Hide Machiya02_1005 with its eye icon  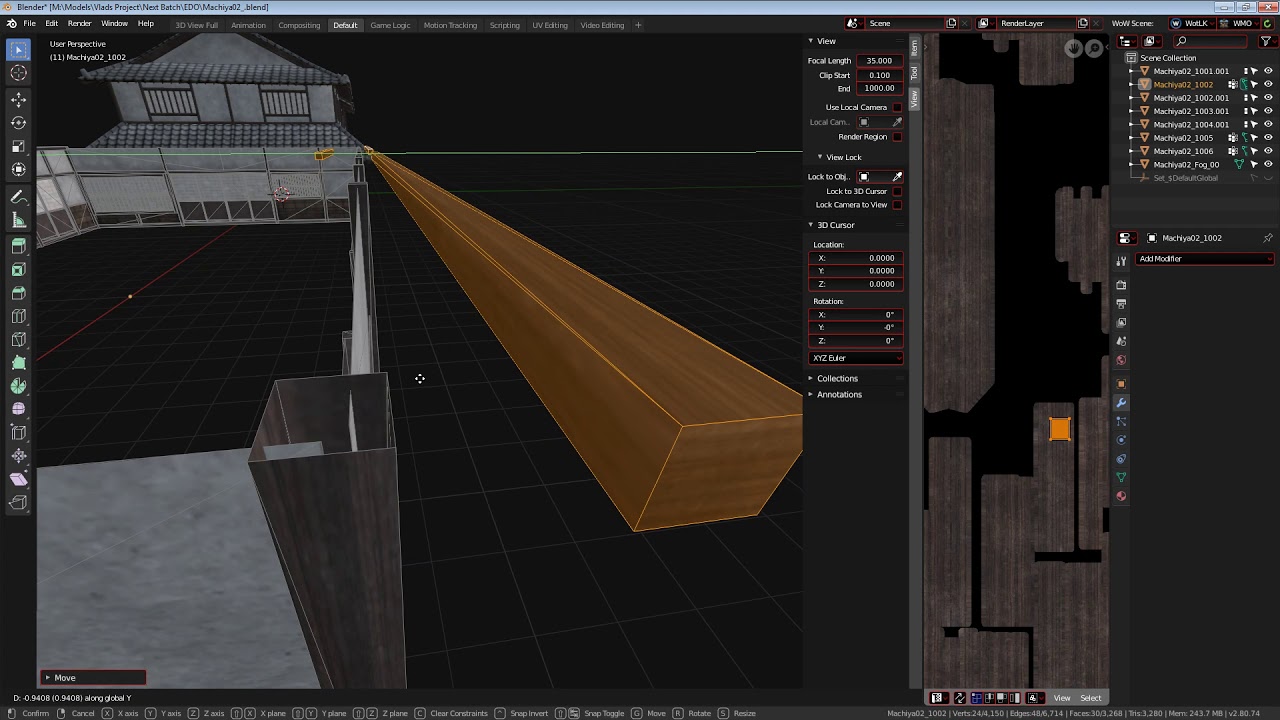[x=1268, y=138]
